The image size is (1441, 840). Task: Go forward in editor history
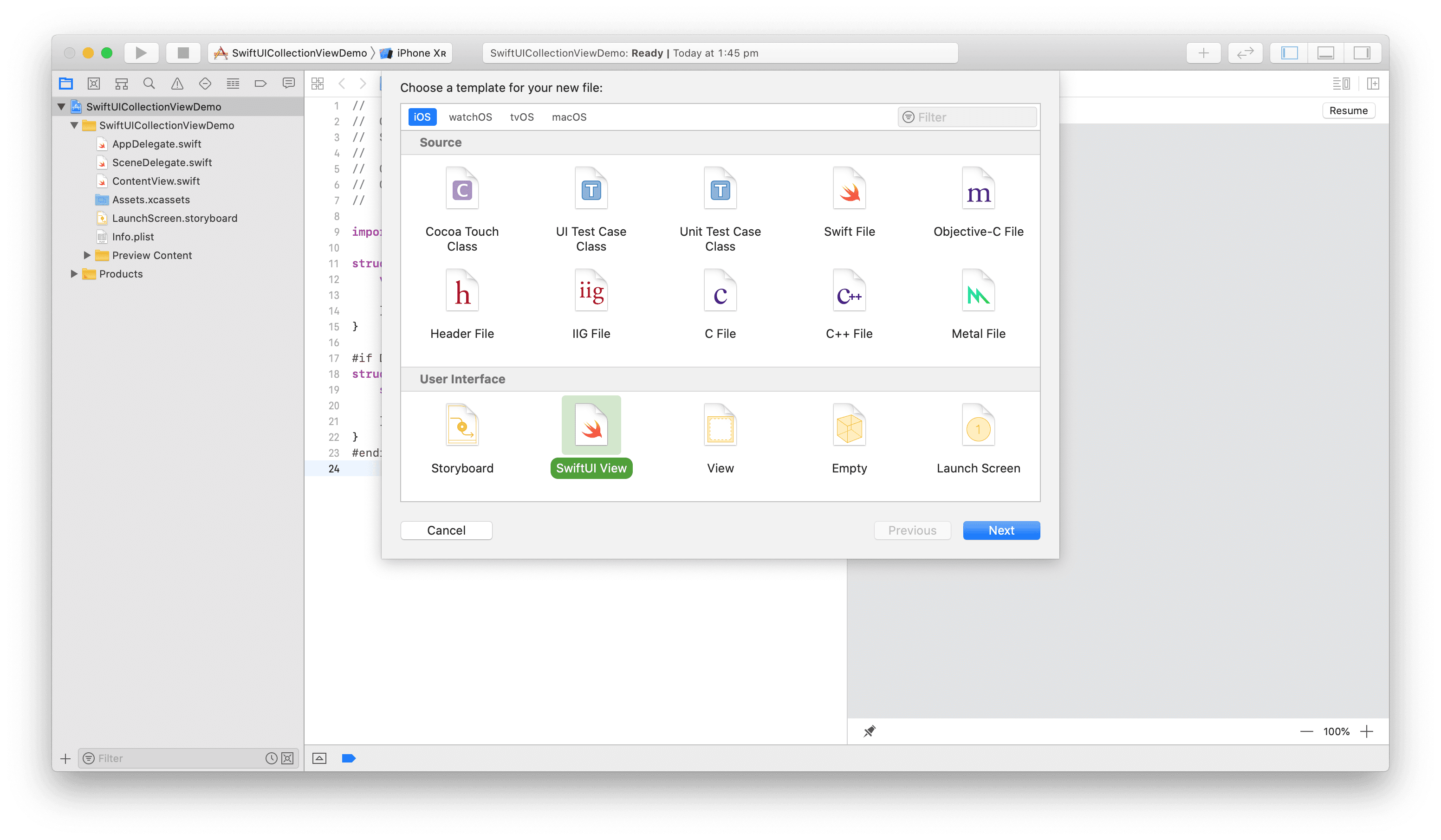coord(363,84)
